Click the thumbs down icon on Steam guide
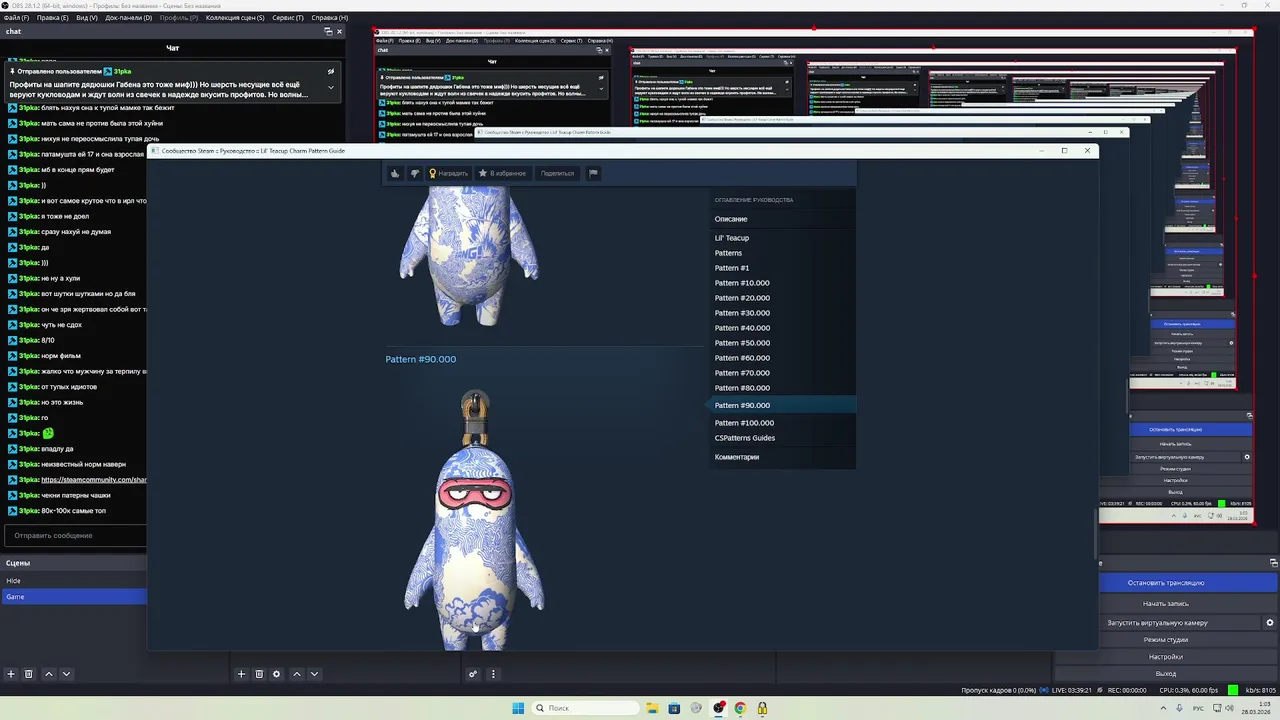Screen dimensions: 1280x720 click(x=414, y=173)
